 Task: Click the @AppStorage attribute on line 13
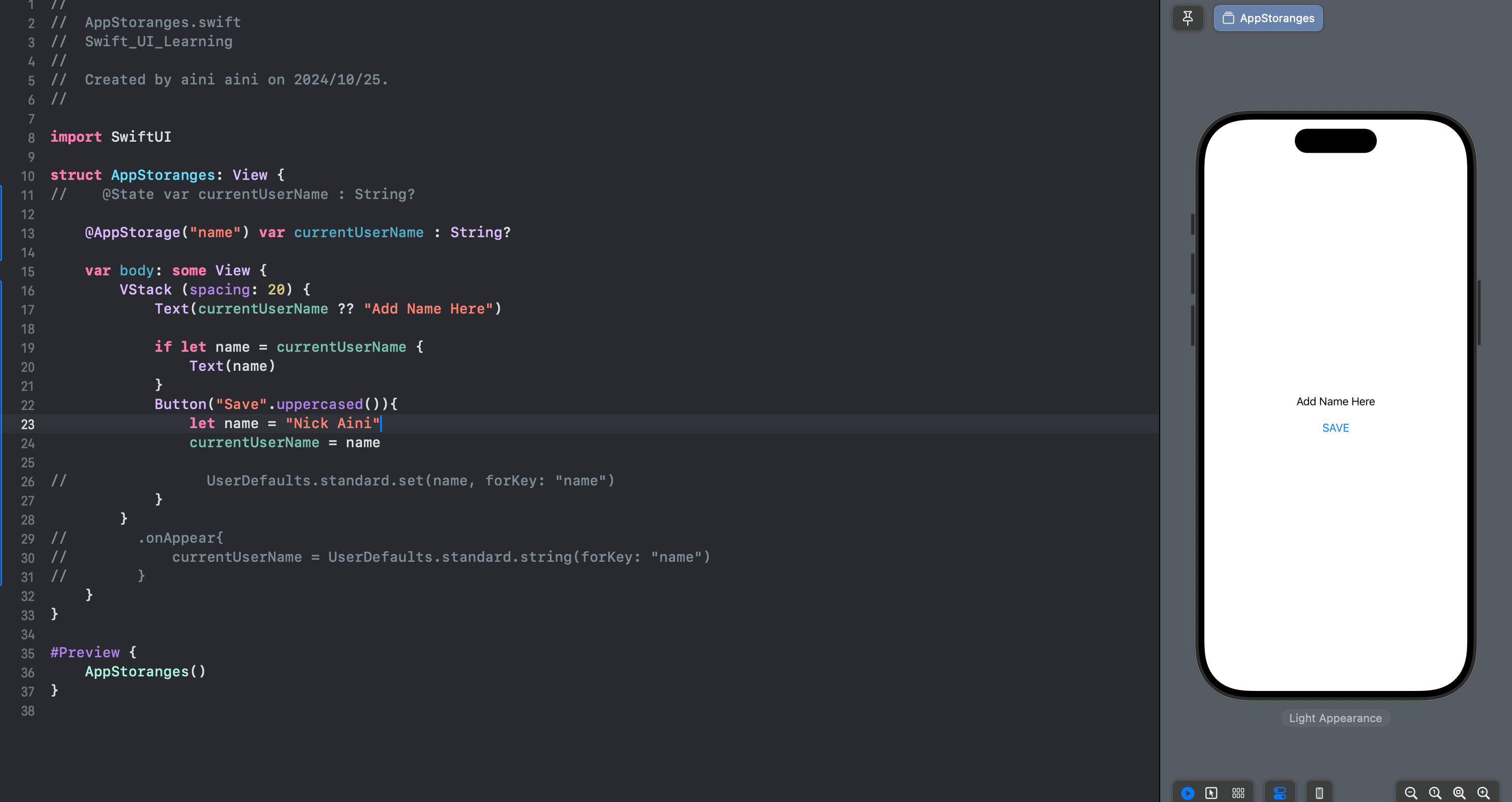133,232
